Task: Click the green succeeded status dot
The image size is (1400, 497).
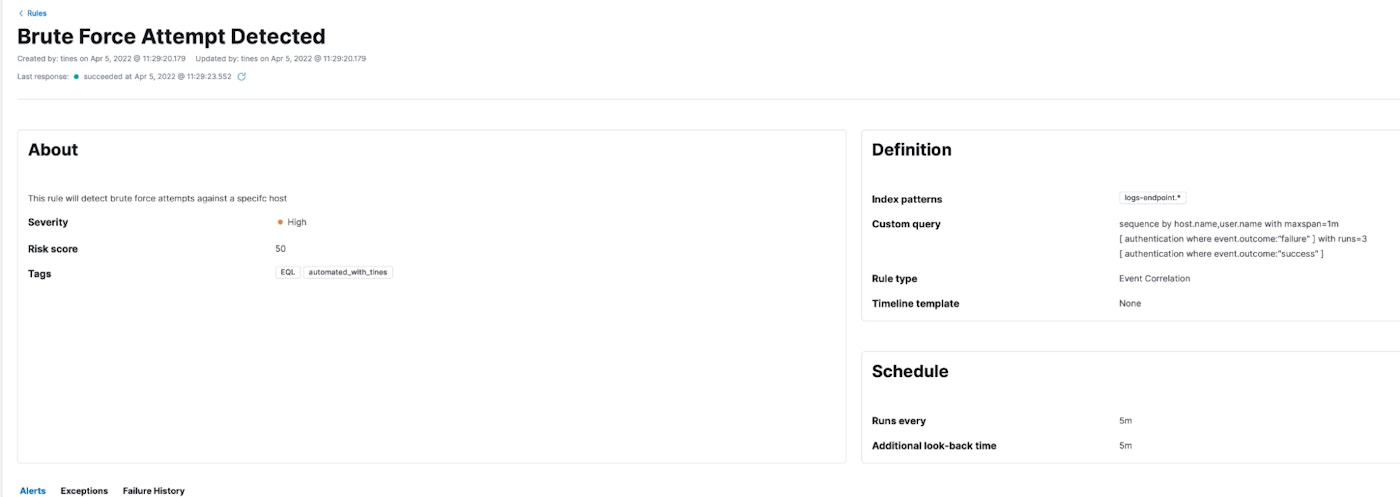Action: click(76, 76)
